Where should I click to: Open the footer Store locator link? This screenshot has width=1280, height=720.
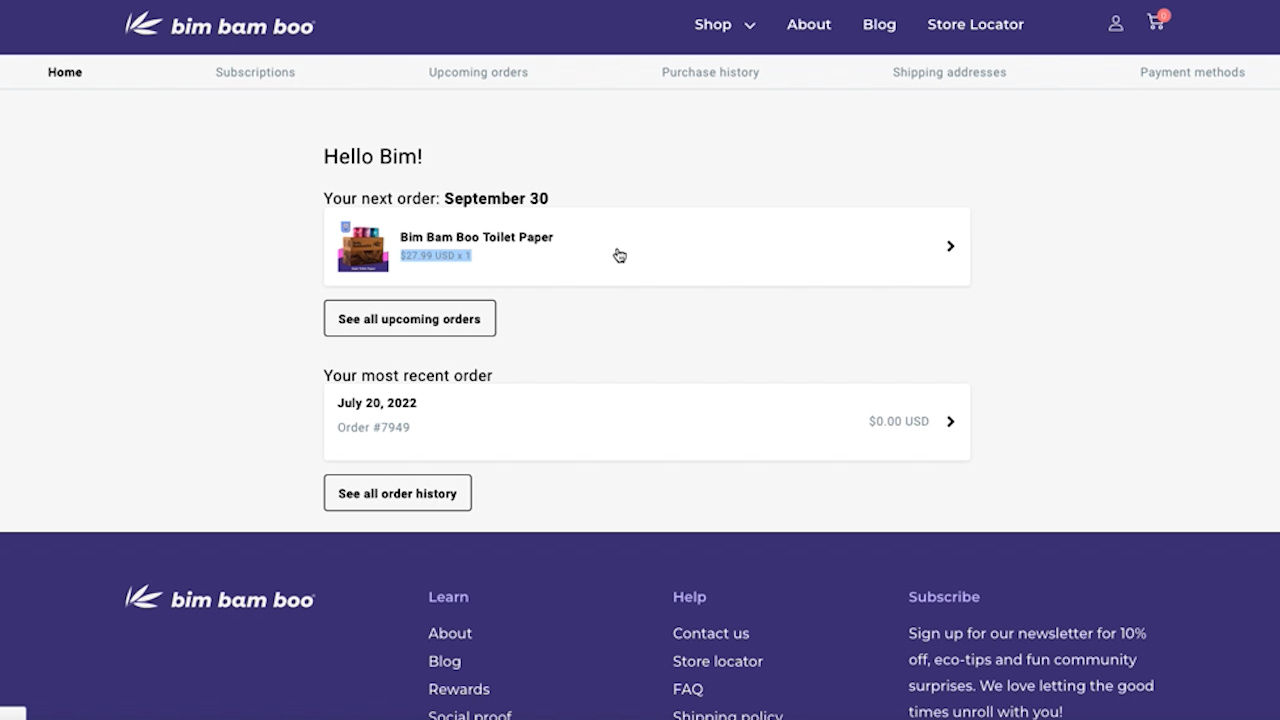(718, 661)
